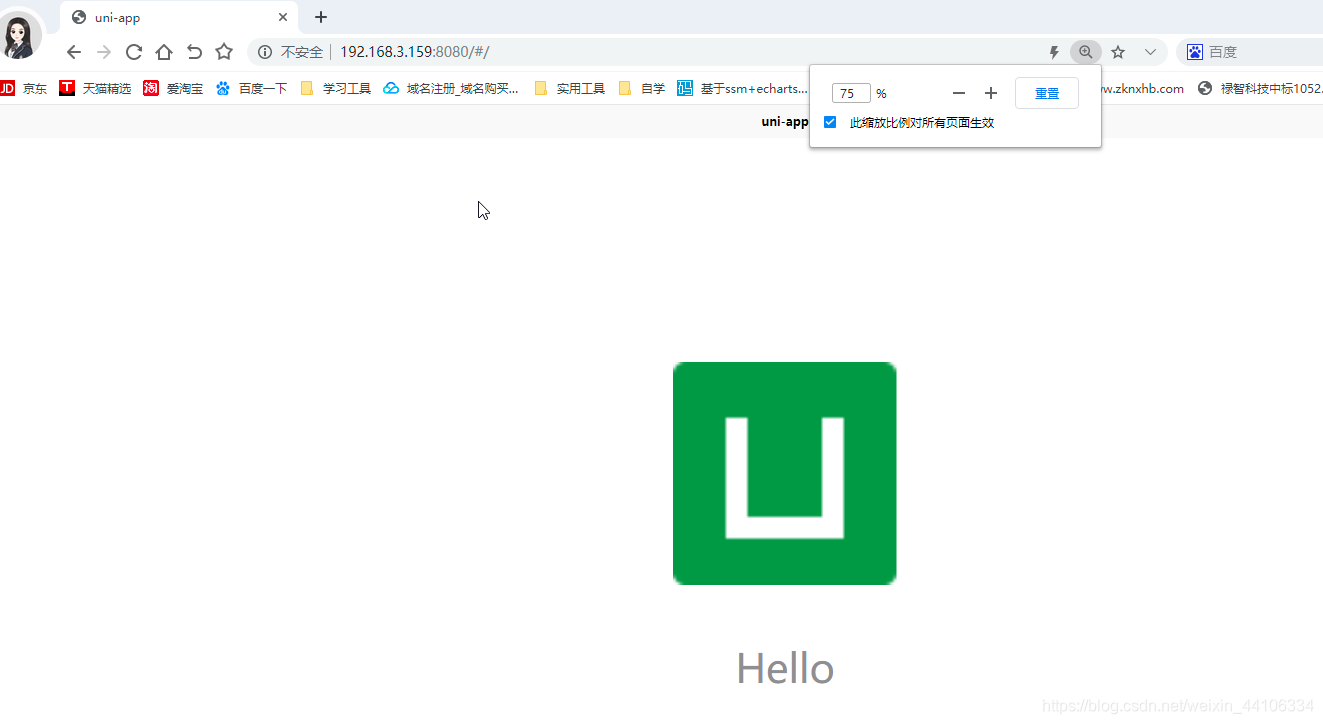The width and height of the screenshot is (1323, 724).
Task: Click the zoom percentage input field
Action: pos(851,93)
